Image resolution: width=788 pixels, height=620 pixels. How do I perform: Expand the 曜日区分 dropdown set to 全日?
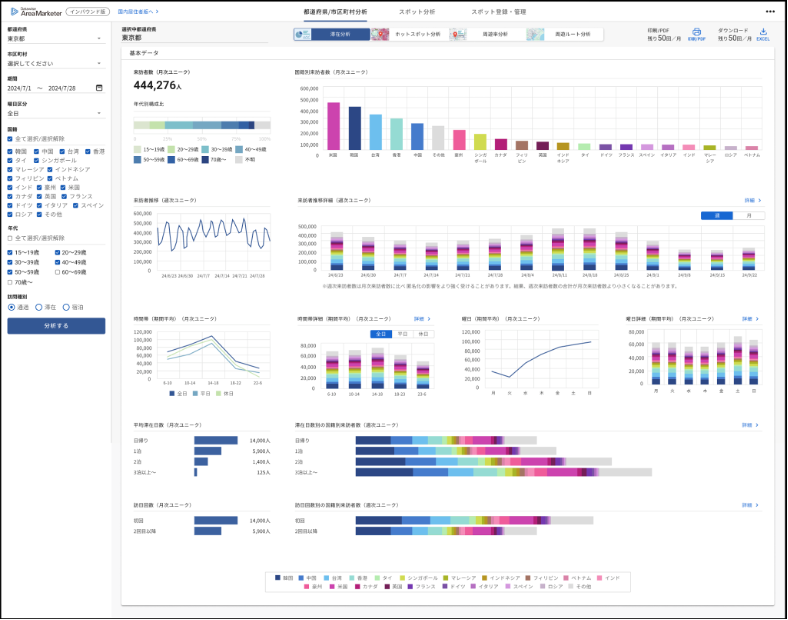99,113
